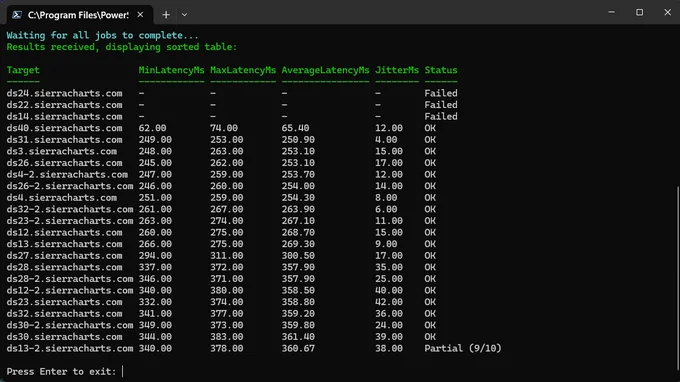Click ds13.sierracharts.com target

click(64, 244)
